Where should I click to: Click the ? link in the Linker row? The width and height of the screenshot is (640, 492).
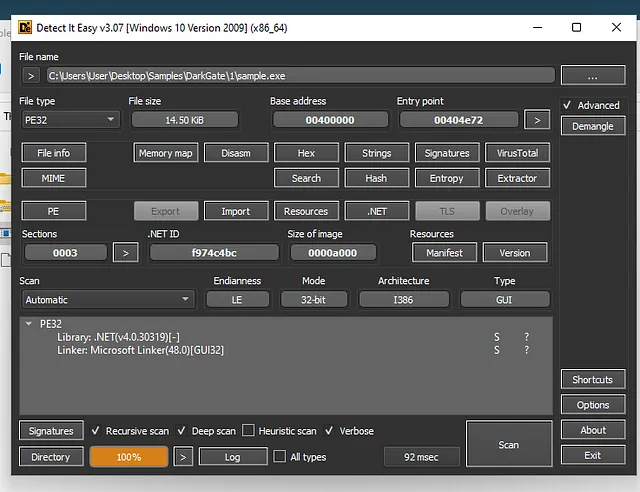point(527,350)
